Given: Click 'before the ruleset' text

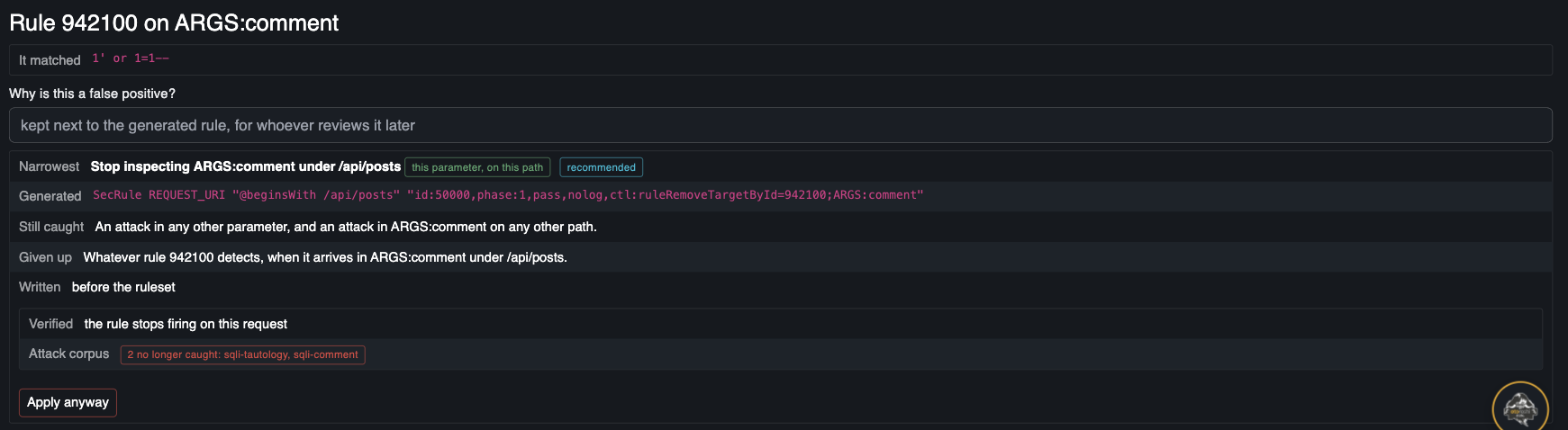Looking at the screenshot, I should 124,287.
